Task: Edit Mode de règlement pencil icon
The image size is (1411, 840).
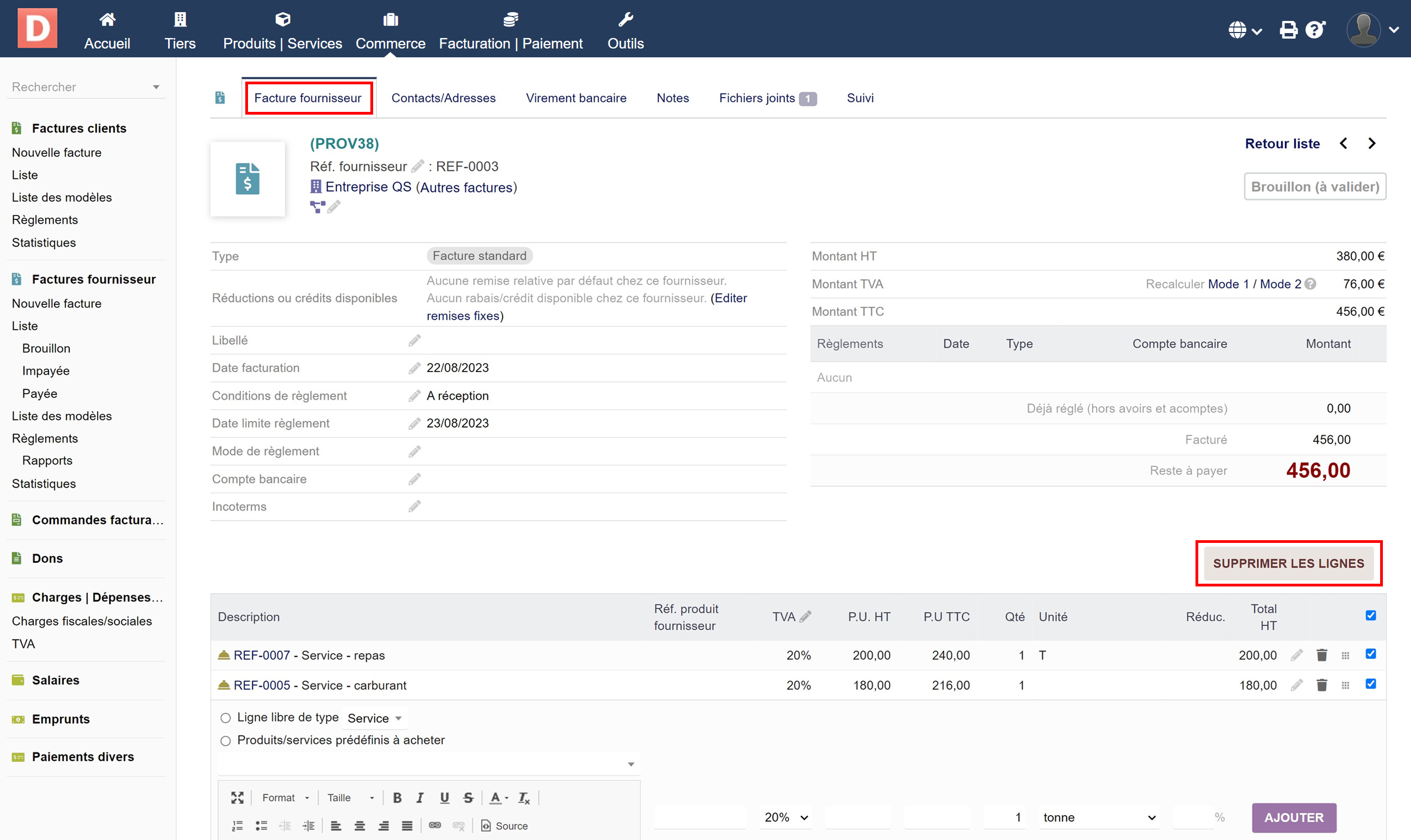Action: [414, 452]
